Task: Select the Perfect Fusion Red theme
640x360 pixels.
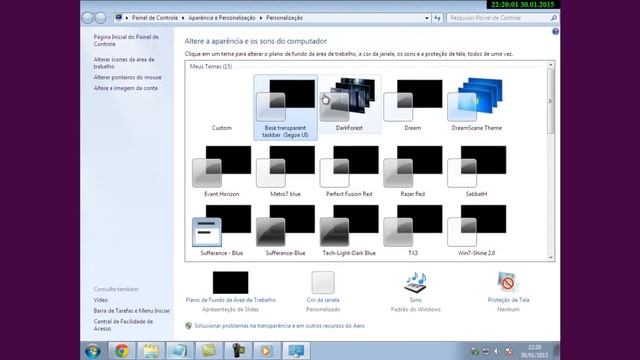Action: (x=349, y=171)
